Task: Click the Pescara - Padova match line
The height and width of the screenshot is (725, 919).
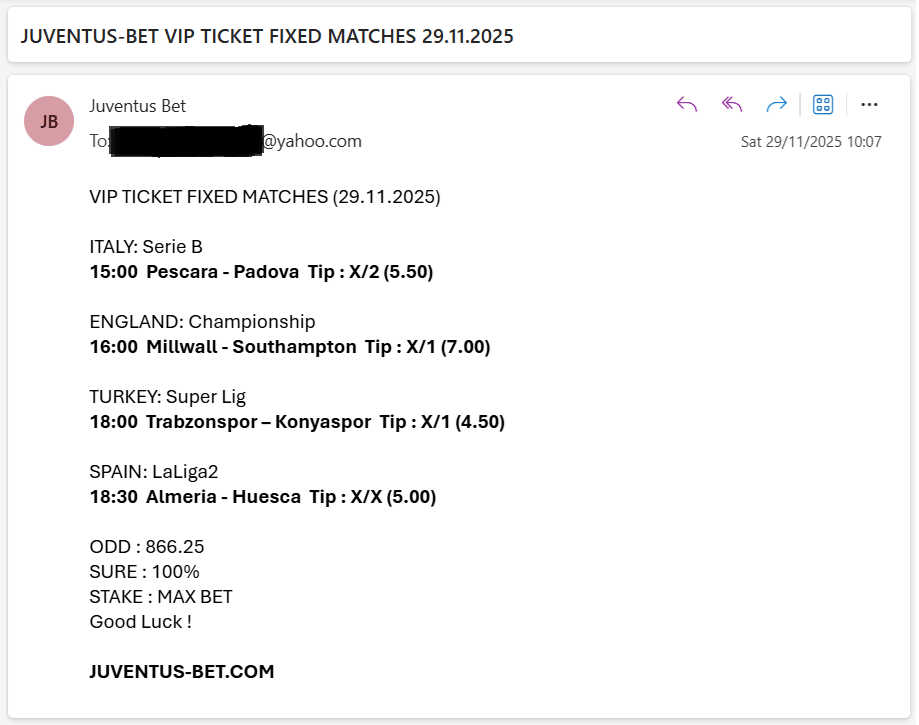Action: tap(263, 271)
